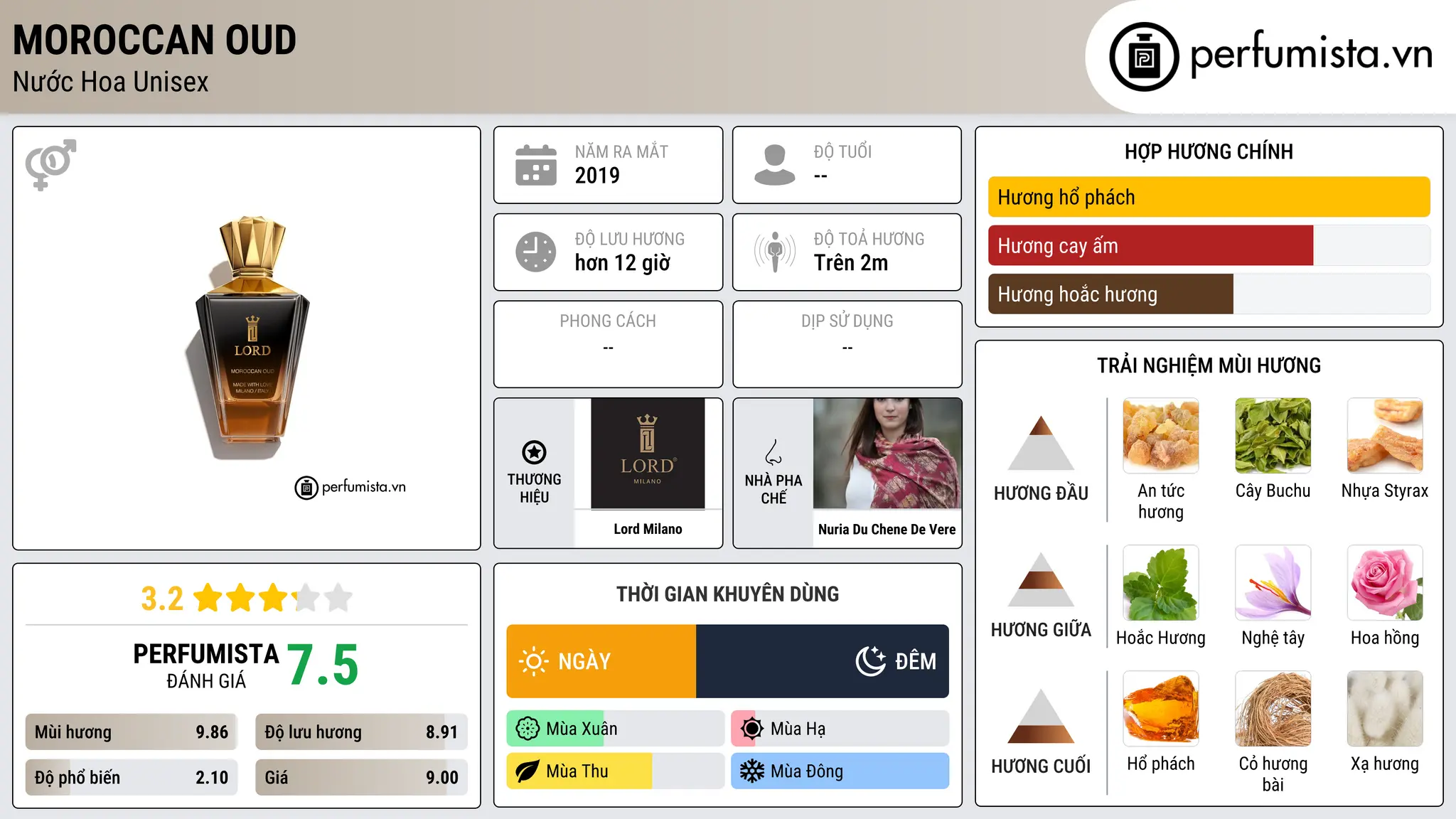Click the DỊP SỬ DỤNG label

click(847, 321)
